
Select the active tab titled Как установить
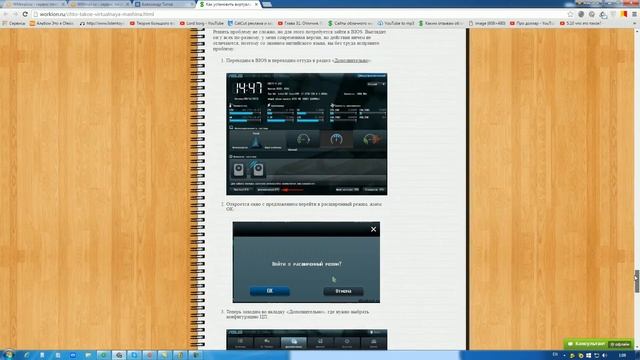click(x=229, y=4)
